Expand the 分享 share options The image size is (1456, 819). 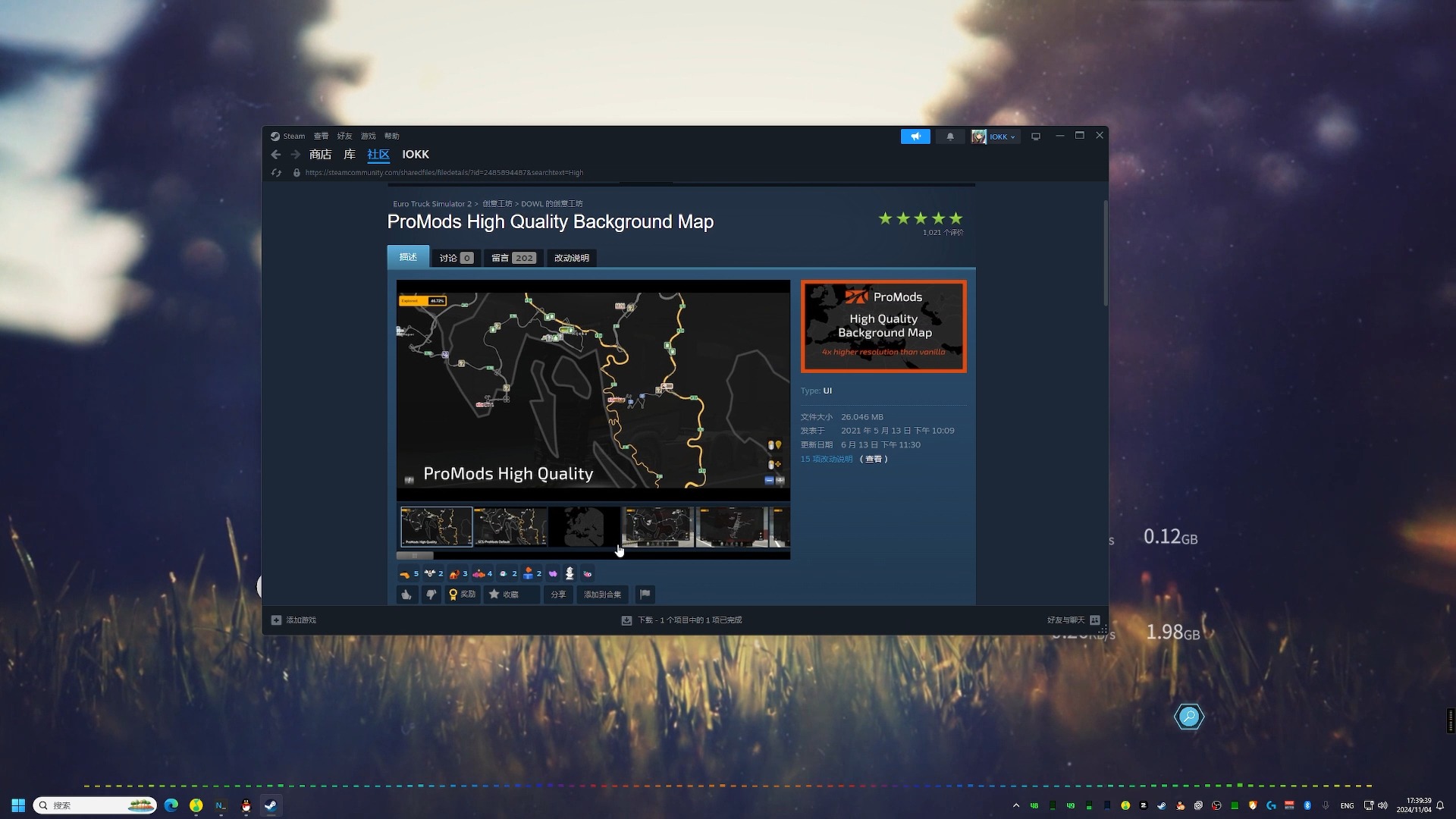(558, 595)
